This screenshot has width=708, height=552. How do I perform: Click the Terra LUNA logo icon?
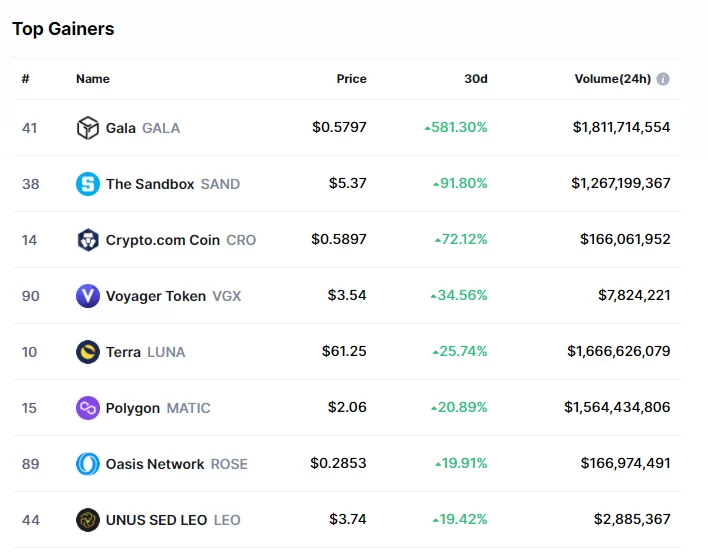coord(88,352)
